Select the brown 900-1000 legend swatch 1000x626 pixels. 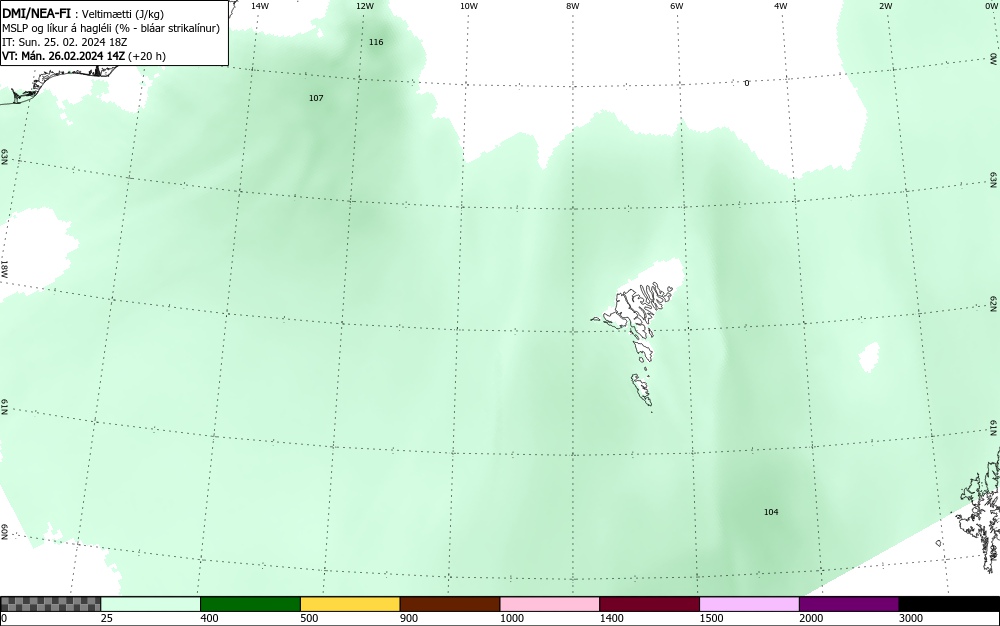click(x=450, y=604)
